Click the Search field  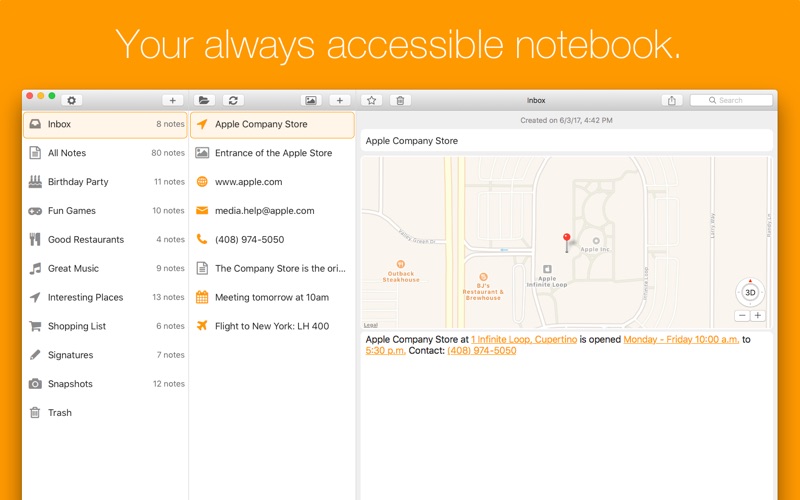(x=732, y=100)
